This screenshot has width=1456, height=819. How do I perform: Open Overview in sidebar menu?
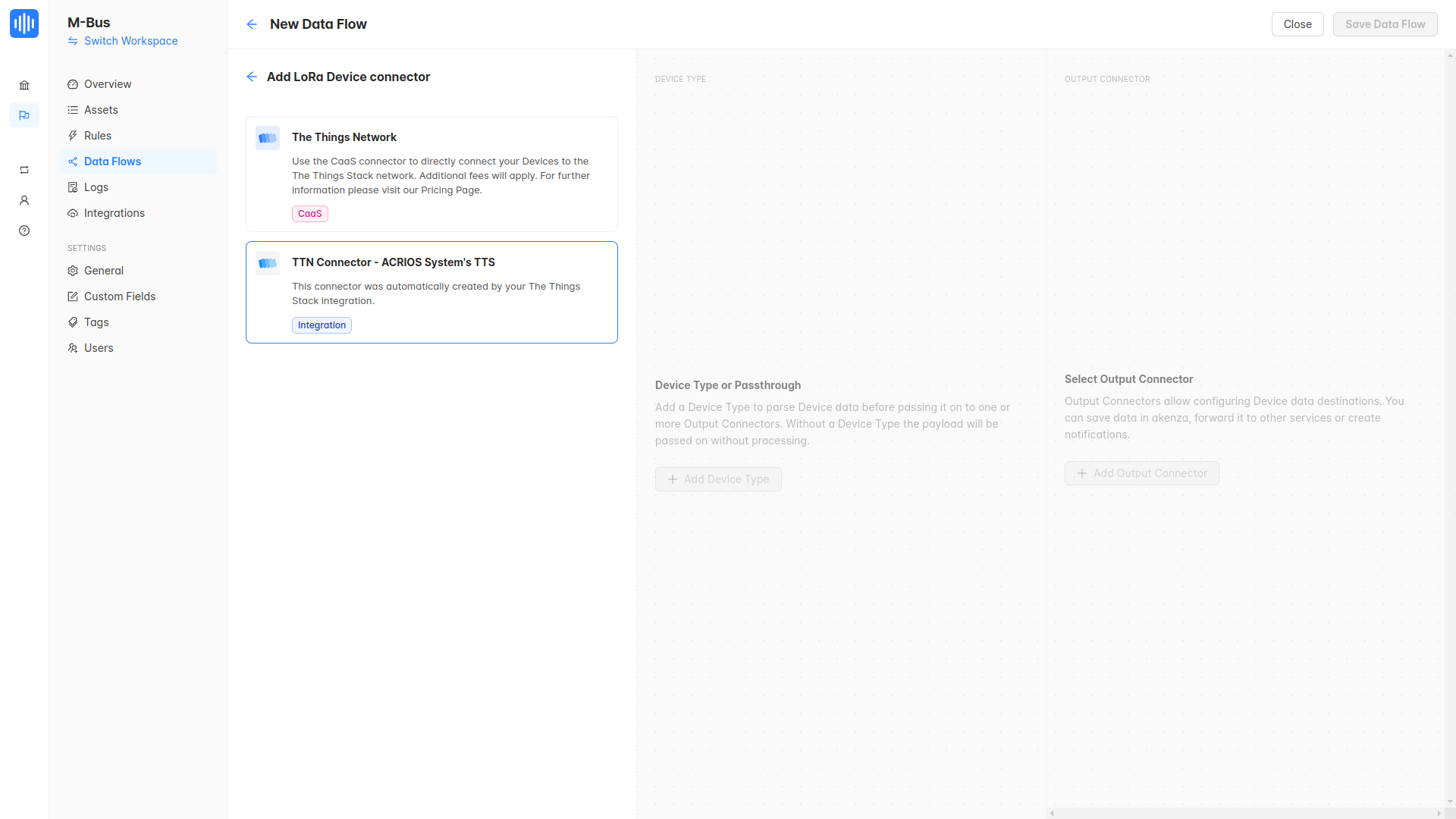pyautogui.click(x=108, y=84)
